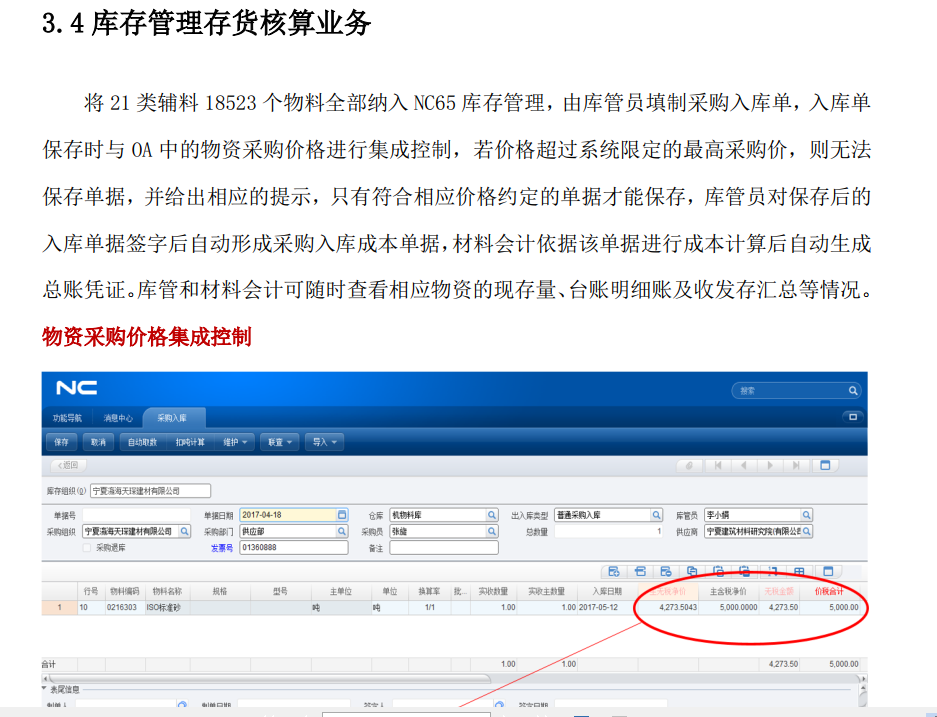Click the search magnifier in NC header
This screenshot has width=937, height=717.
pyautogui.click(x=852, y=391)
